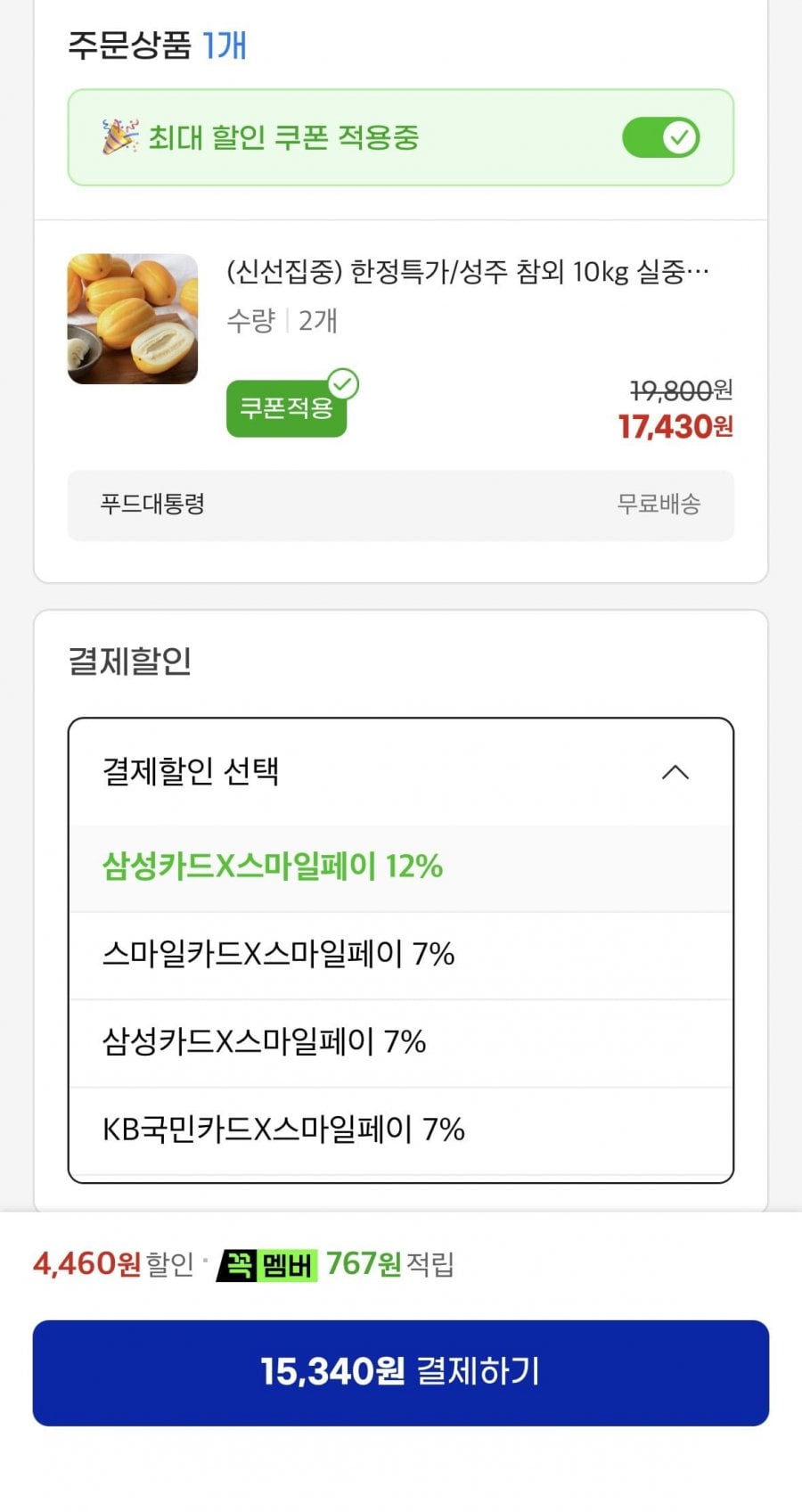Click the 15,340원 결제하기 payment button
The width and height of the screenshot is (802, 1512).
pyautogui.click(x=401, y=1373)
